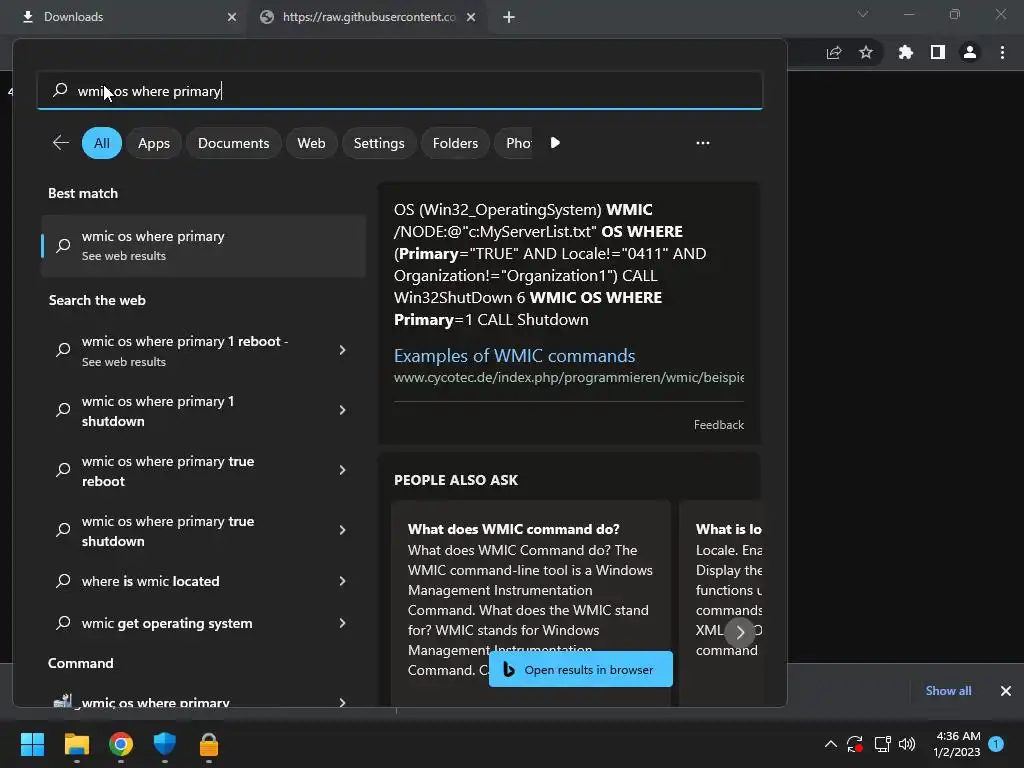The width and height of the screenshot is (1024, 768).
Task: Select 'where is wmic located' search suggestion
Action: click(150, 581)
